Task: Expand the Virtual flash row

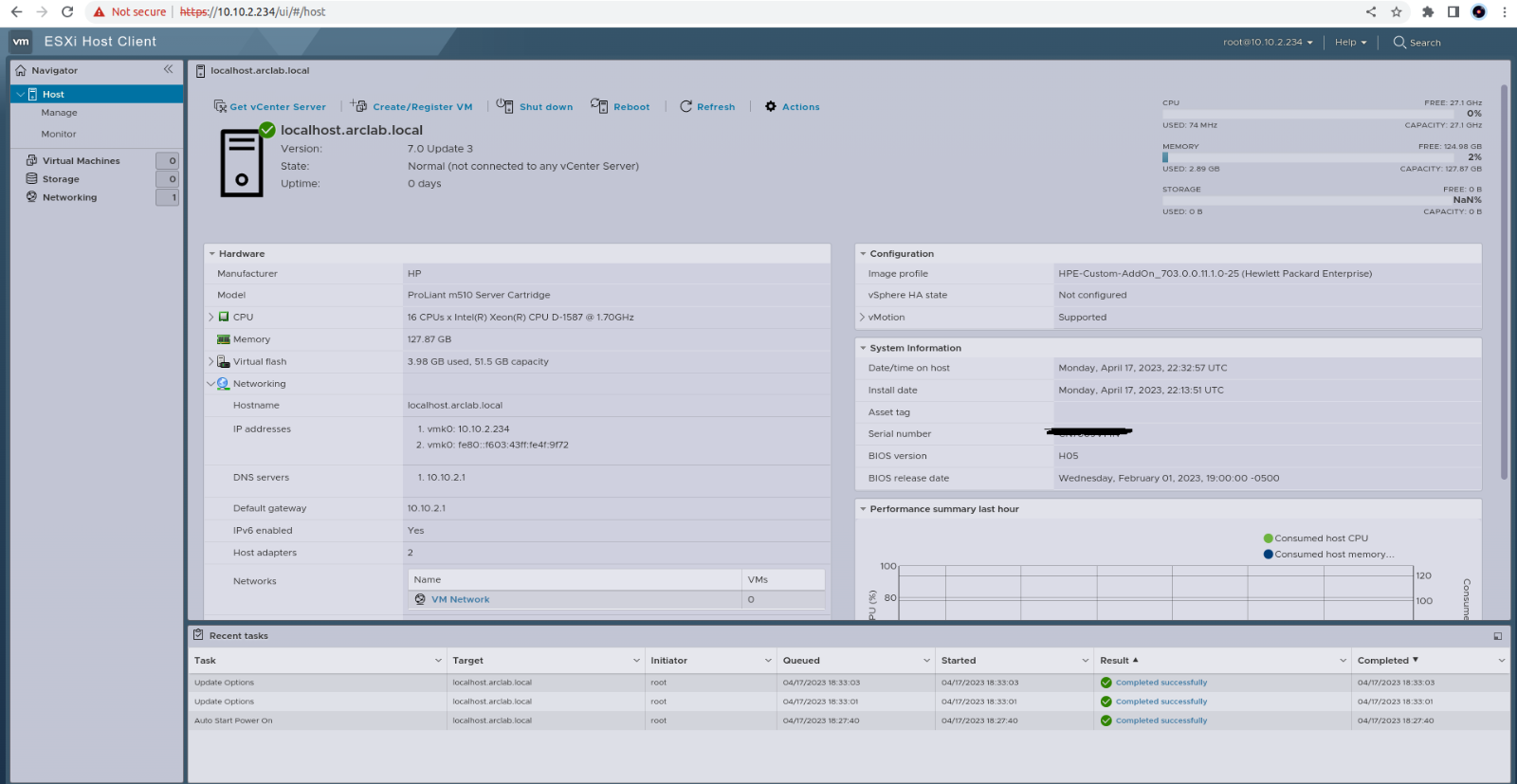Action: pos(210,362)
